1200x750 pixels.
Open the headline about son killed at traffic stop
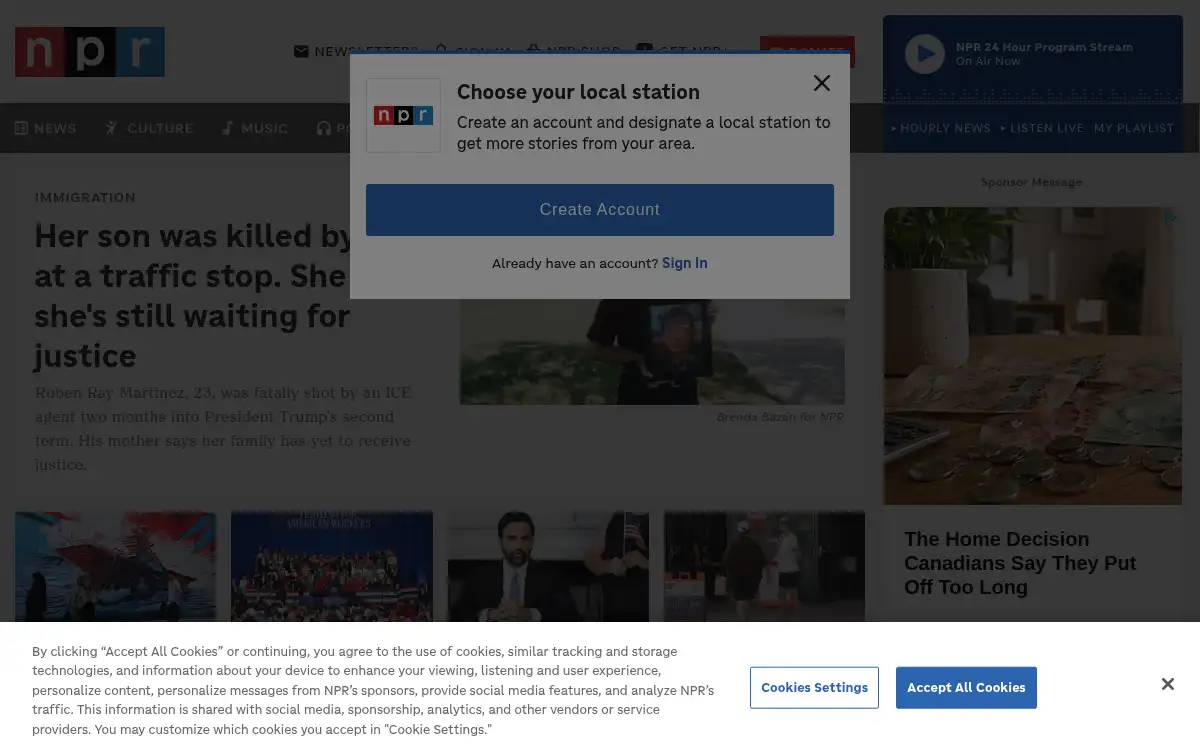[x=193, y=295]
